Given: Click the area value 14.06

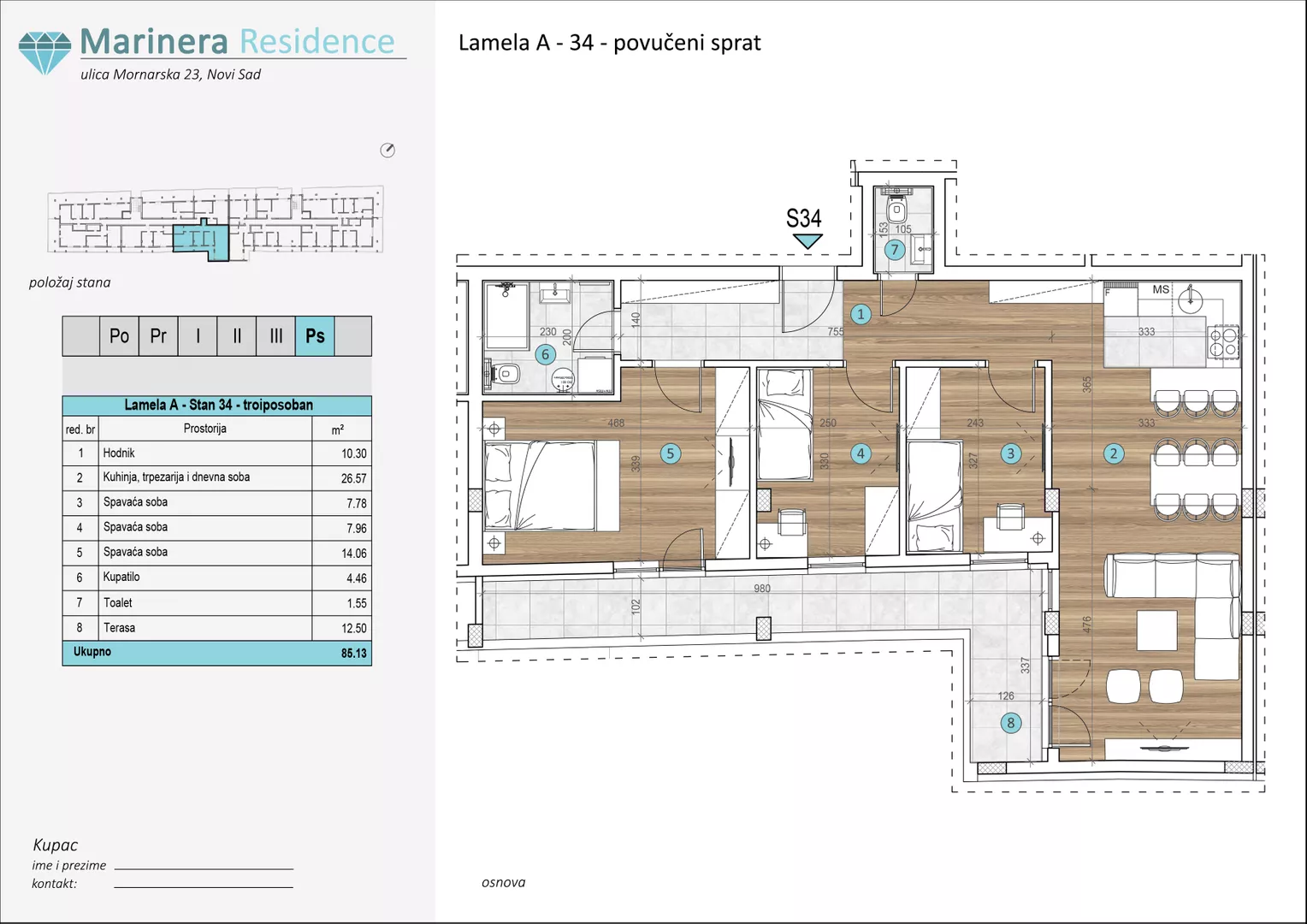Looking at the screenshot, I should coord(353,554).
